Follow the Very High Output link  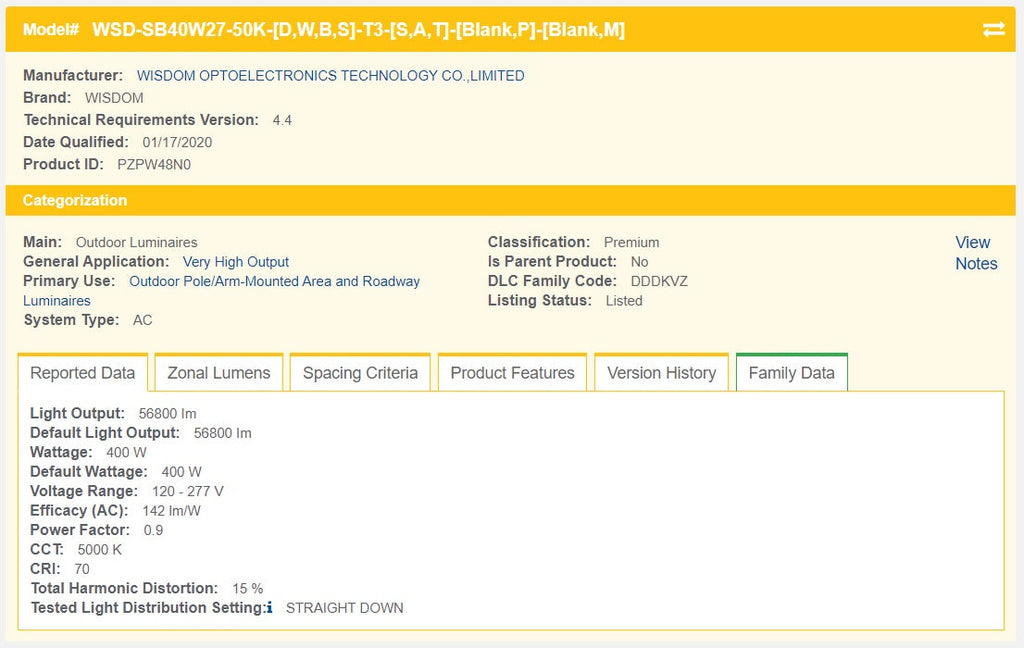coord(236,262)
